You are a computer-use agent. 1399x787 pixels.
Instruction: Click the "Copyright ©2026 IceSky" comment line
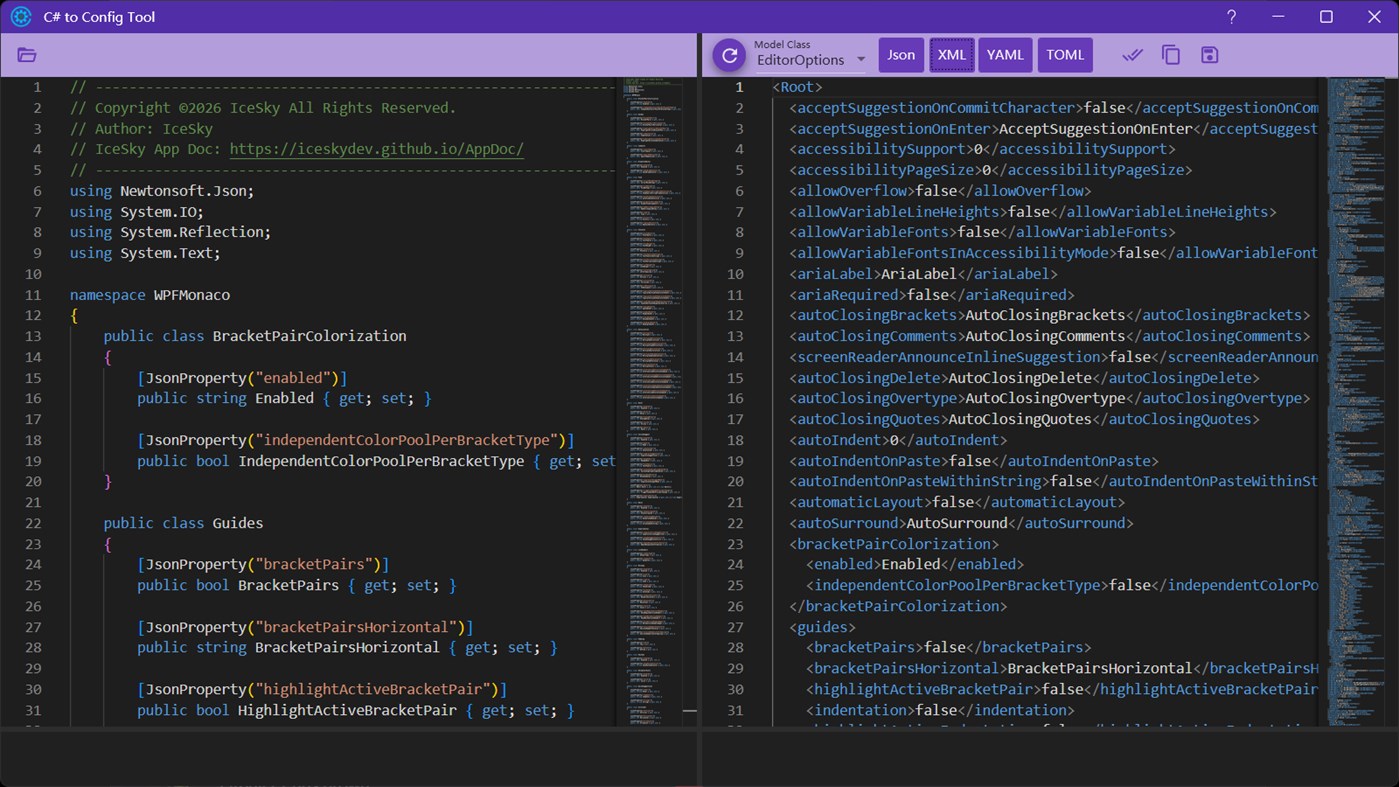click(263, 108)
